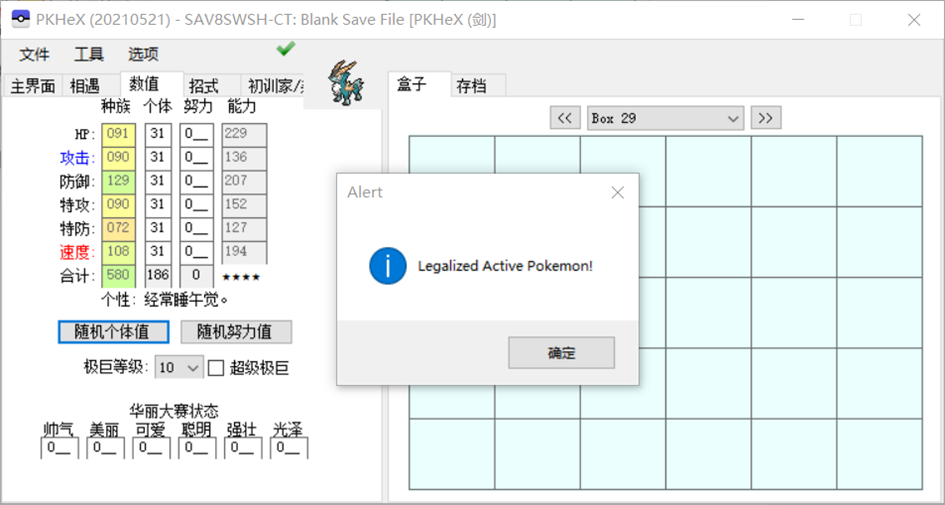
Task: Confirm the alert with 确定 button
Action: click(561, 353)
